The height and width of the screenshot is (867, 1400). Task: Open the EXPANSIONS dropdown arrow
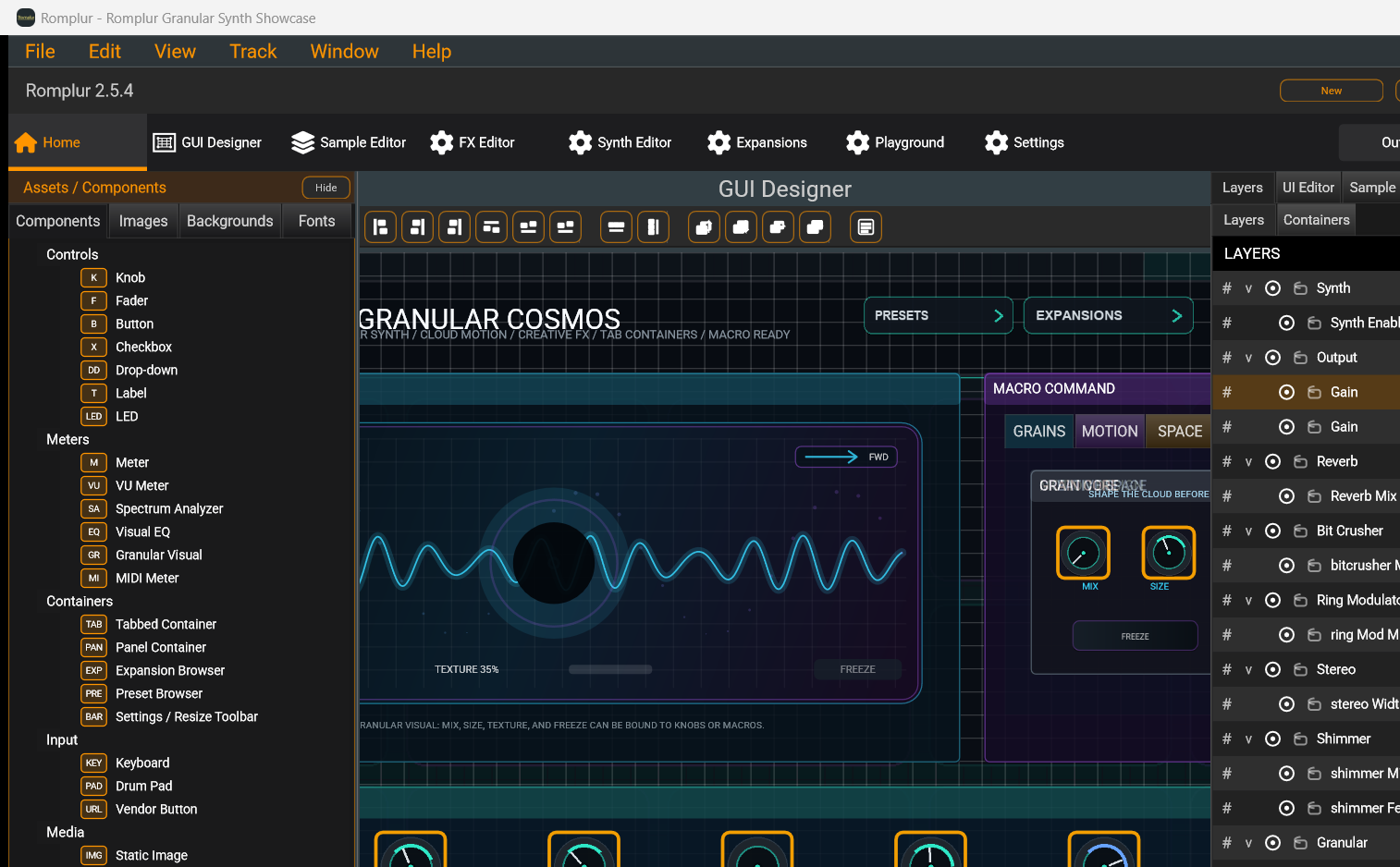[x=1176, y=315]
